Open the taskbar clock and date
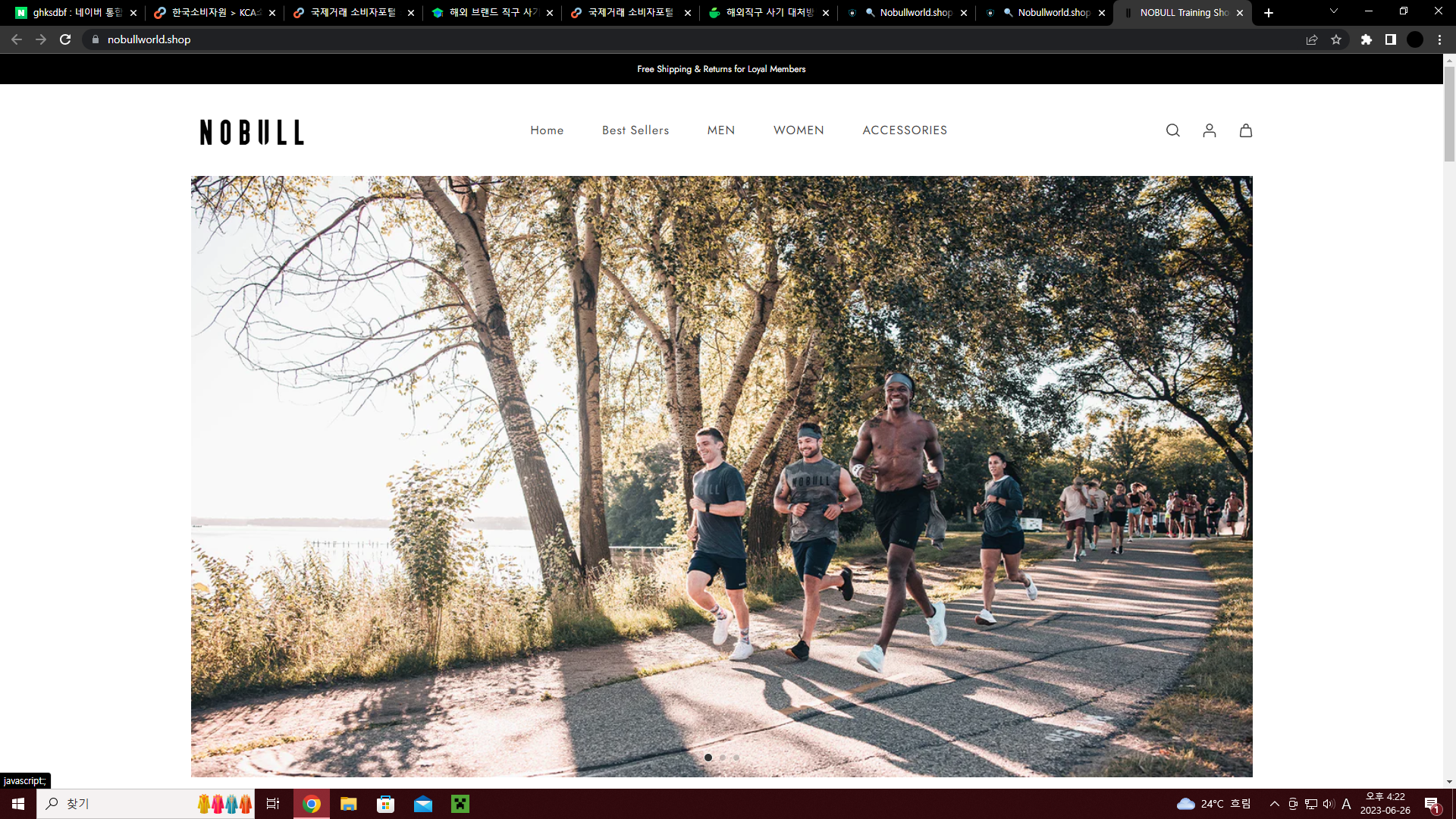Image resolution: width=1456 pixels, height=819 pixels. [x=1385, y=804]
